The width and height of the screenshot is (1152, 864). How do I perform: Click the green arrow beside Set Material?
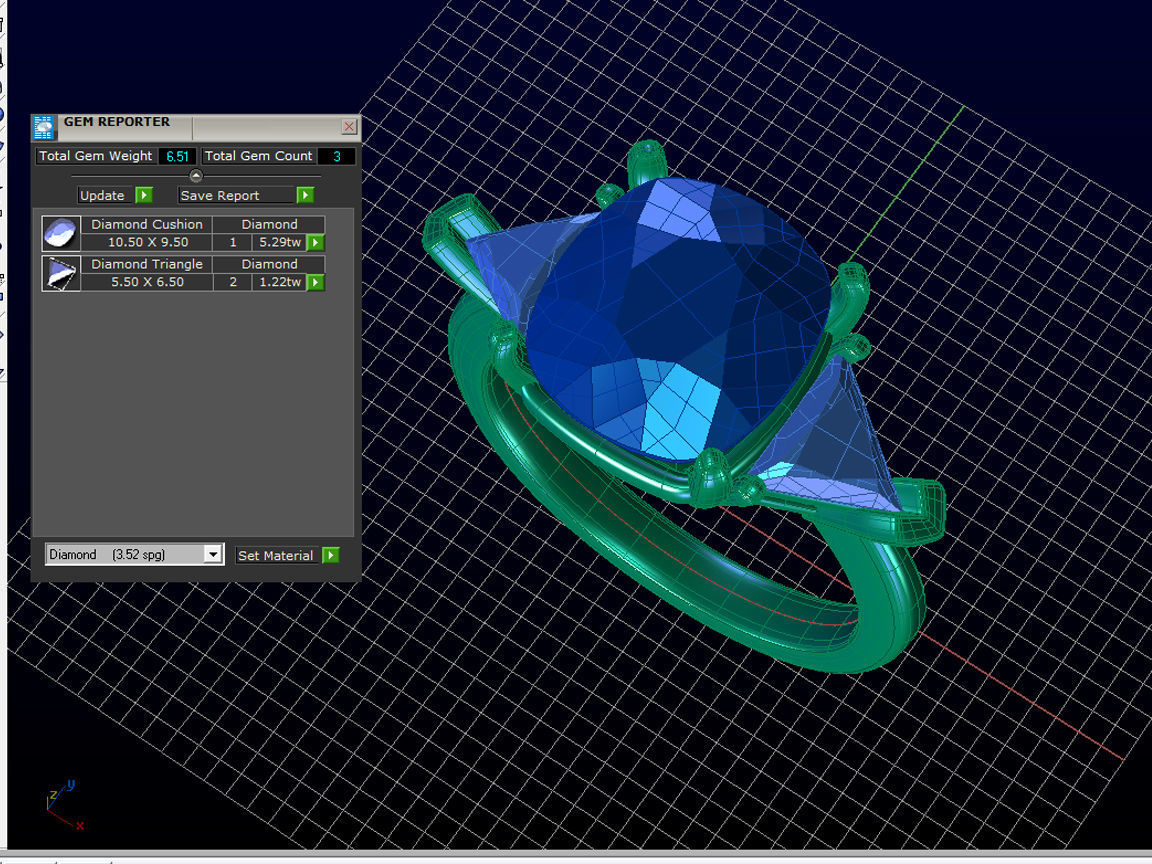tap(331, 555)
